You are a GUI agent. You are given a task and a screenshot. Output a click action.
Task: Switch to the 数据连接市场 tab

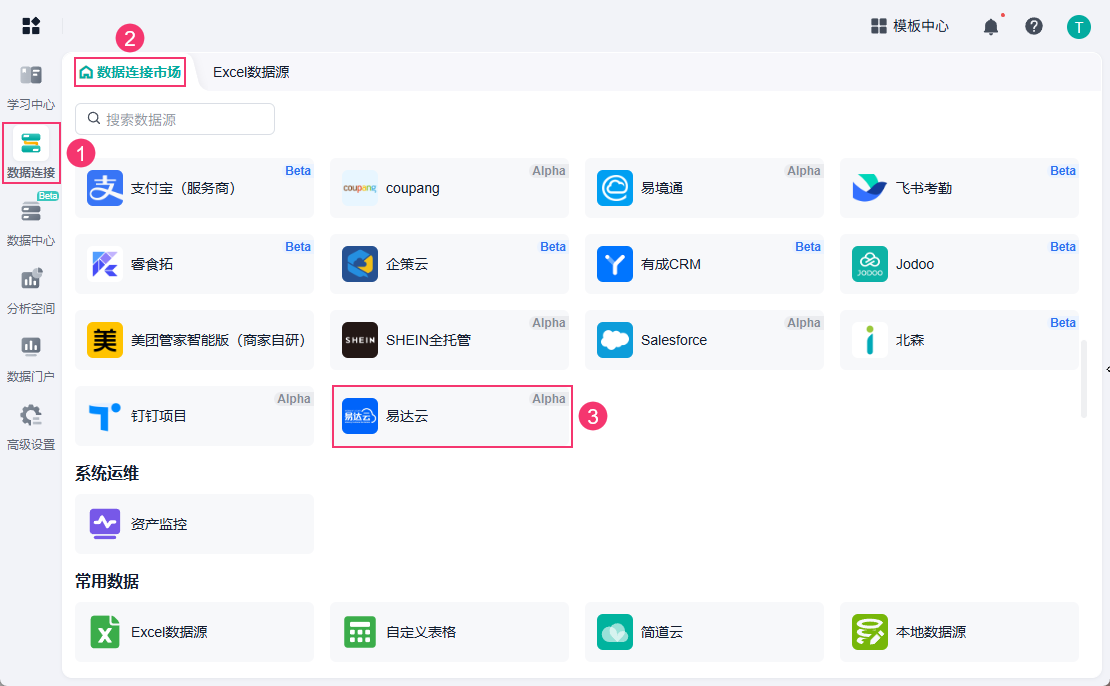pos(130,72)
